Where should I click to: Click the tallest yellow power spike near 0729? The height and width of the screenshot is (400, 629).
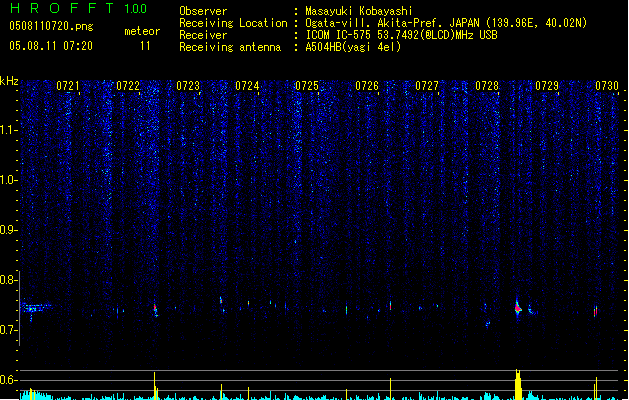point(518,384)
